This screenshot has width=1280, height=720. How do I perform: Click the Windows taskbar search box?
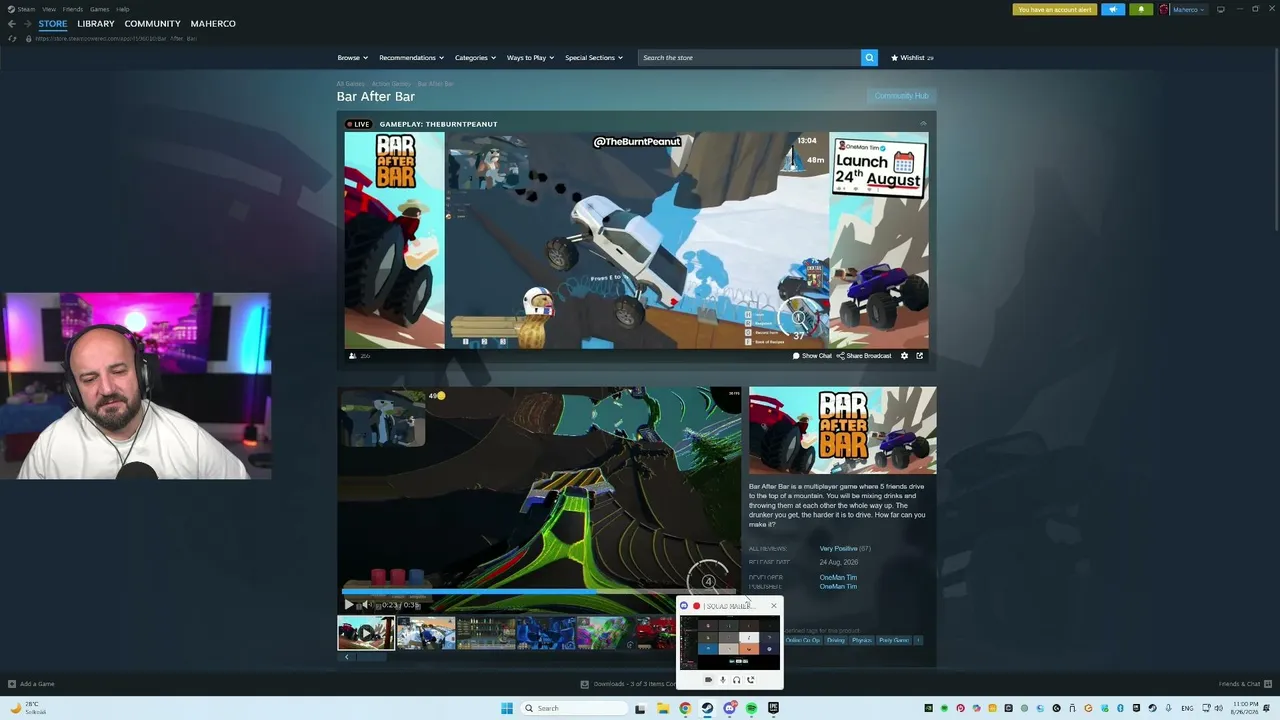click(574, 708)
